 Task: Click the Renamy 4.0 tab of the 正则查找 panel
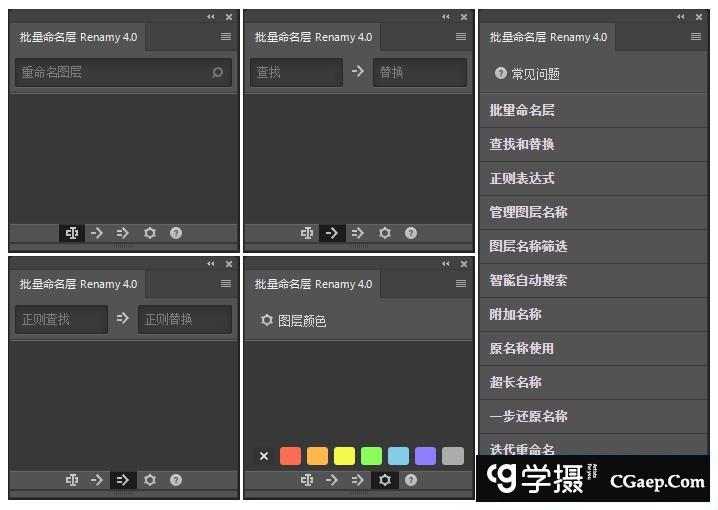[78, 284]
